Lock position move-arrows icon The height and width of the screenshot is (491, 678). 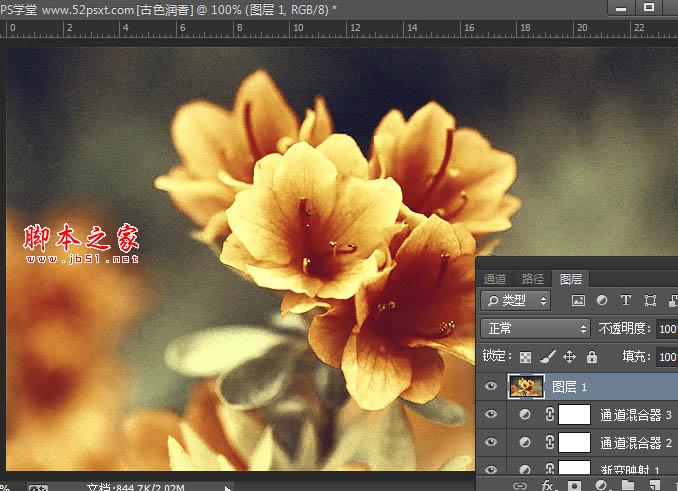(x=569, y=357)
